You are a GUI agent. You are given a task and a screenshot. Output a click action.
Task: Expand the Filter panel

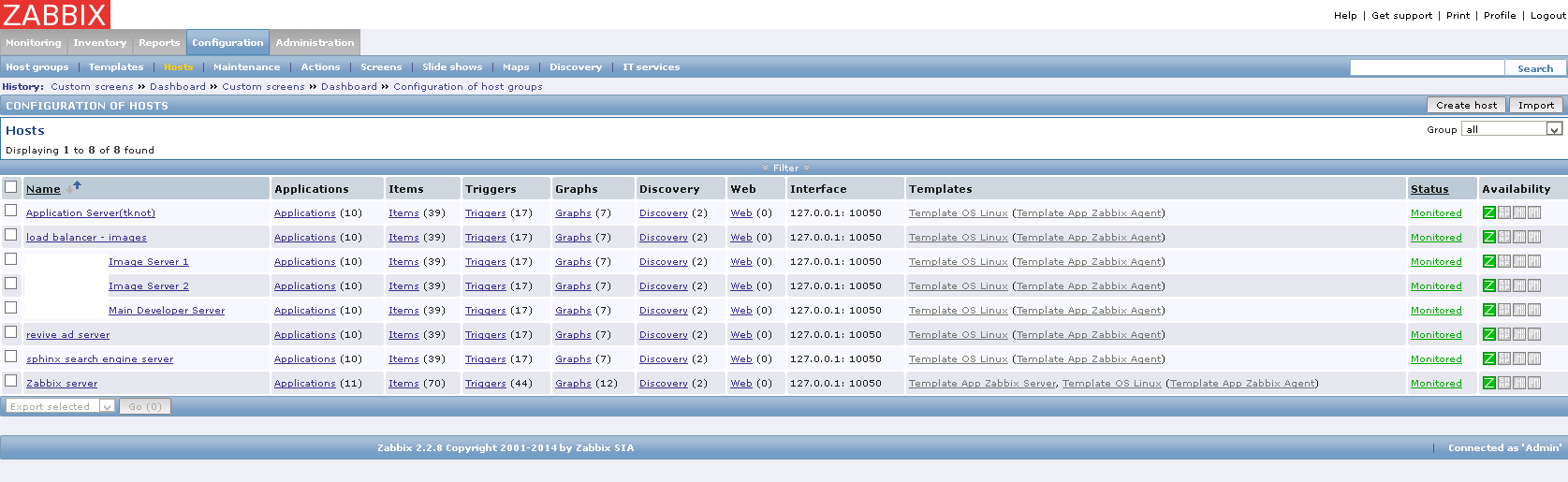pyautogui.click(x=785, y=168)
